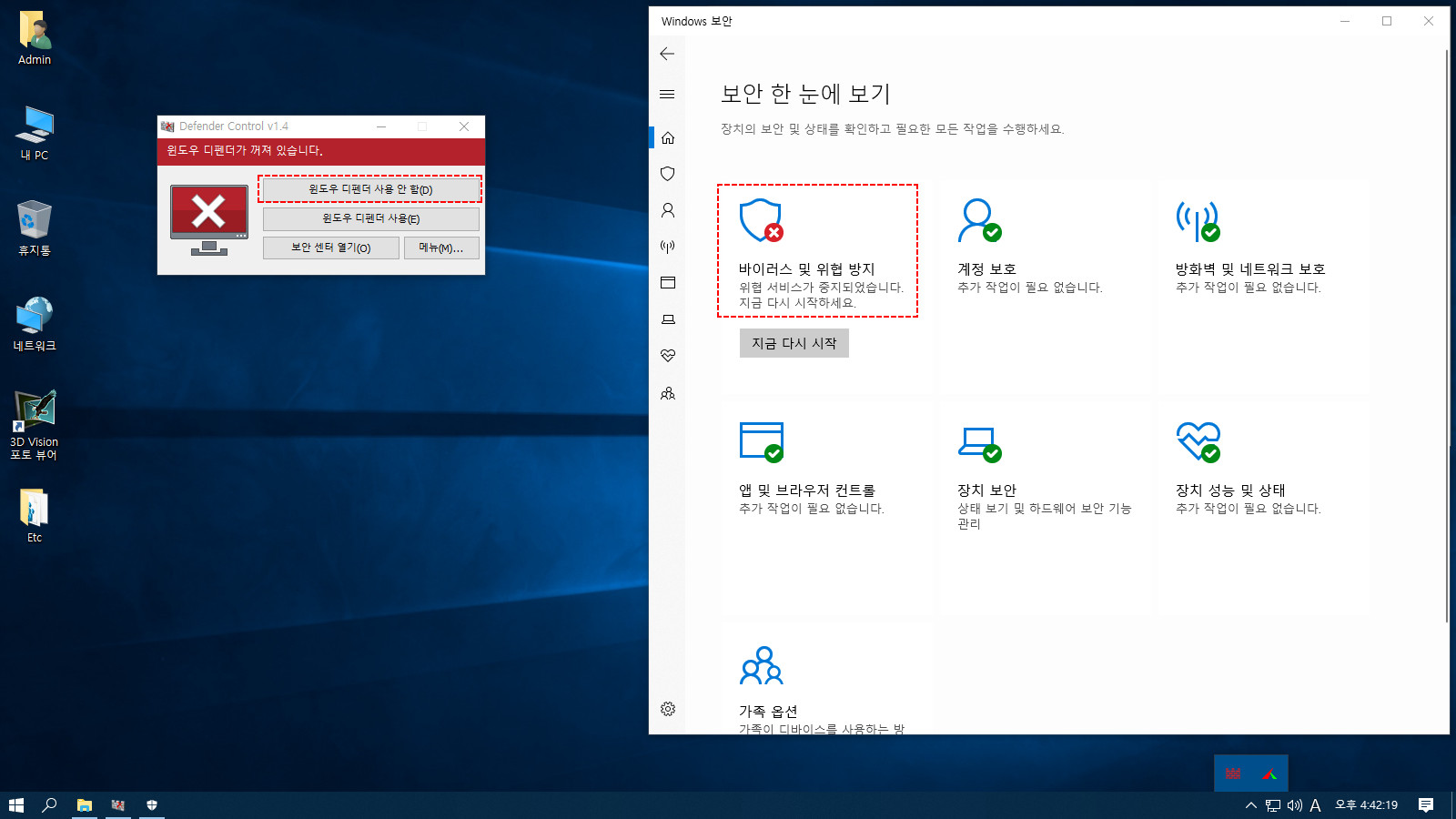Click the firewall antenna icon tile
Screen dimensions: 1456x819
pos(1198,220)
